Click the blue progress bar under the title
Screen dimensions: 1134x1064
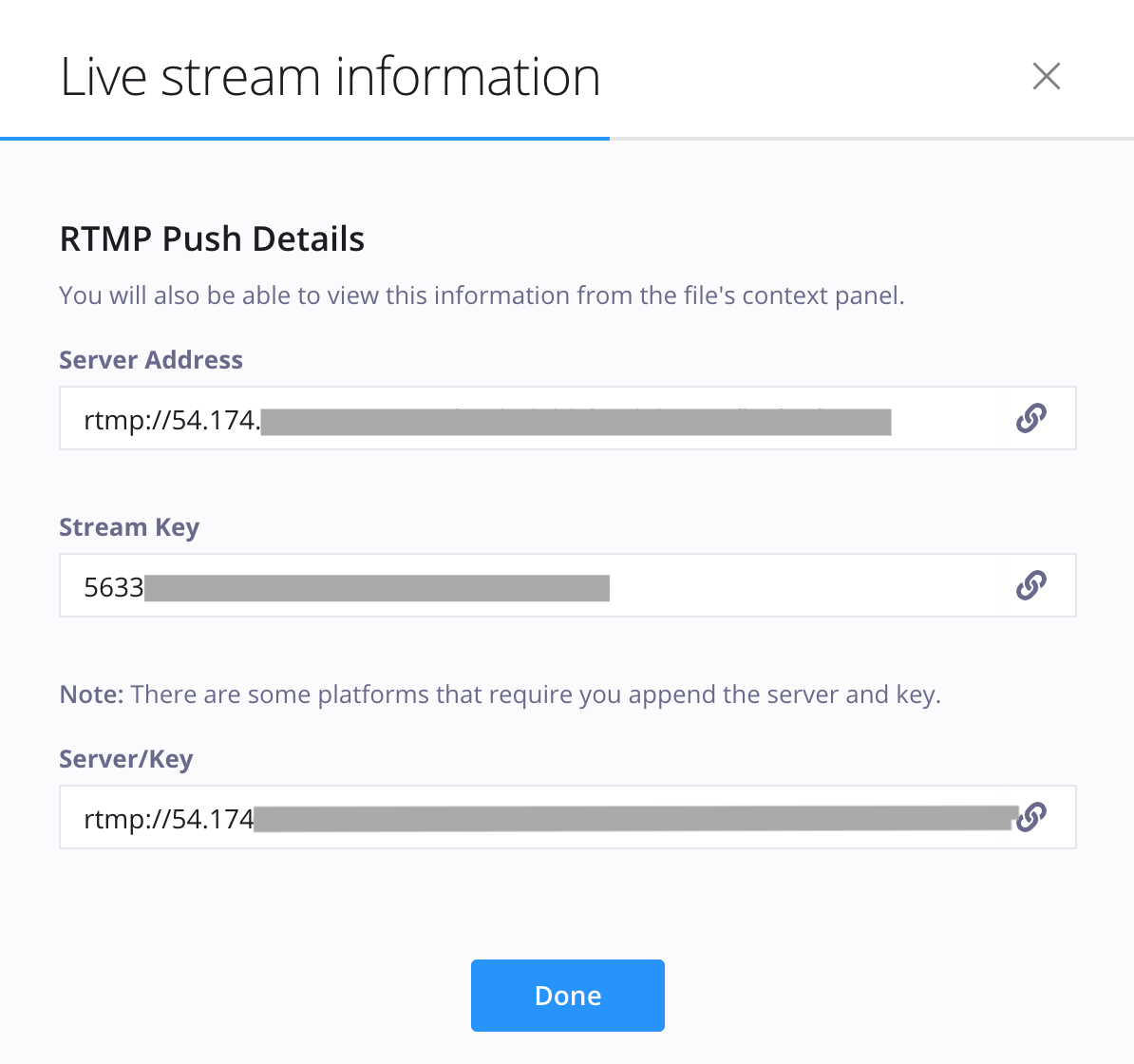[x=305, y=138]
